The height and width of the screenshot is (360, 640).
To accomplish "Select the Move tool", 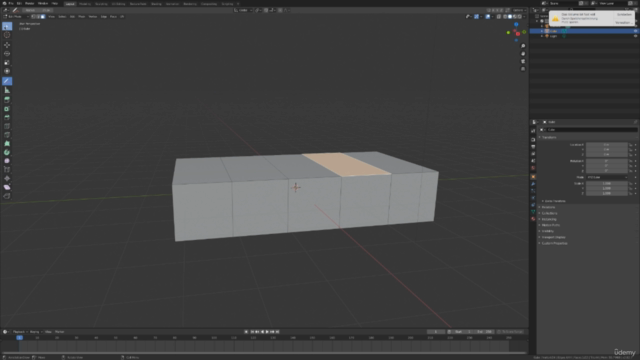I will 7,45.
